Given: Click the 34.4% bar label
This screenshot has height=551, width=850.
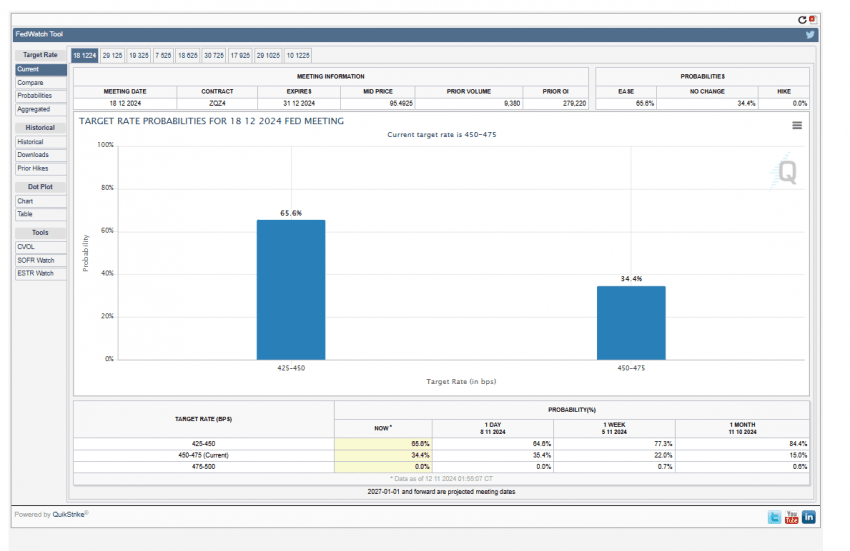Looking at the screenshot, I should coord(631,279).
